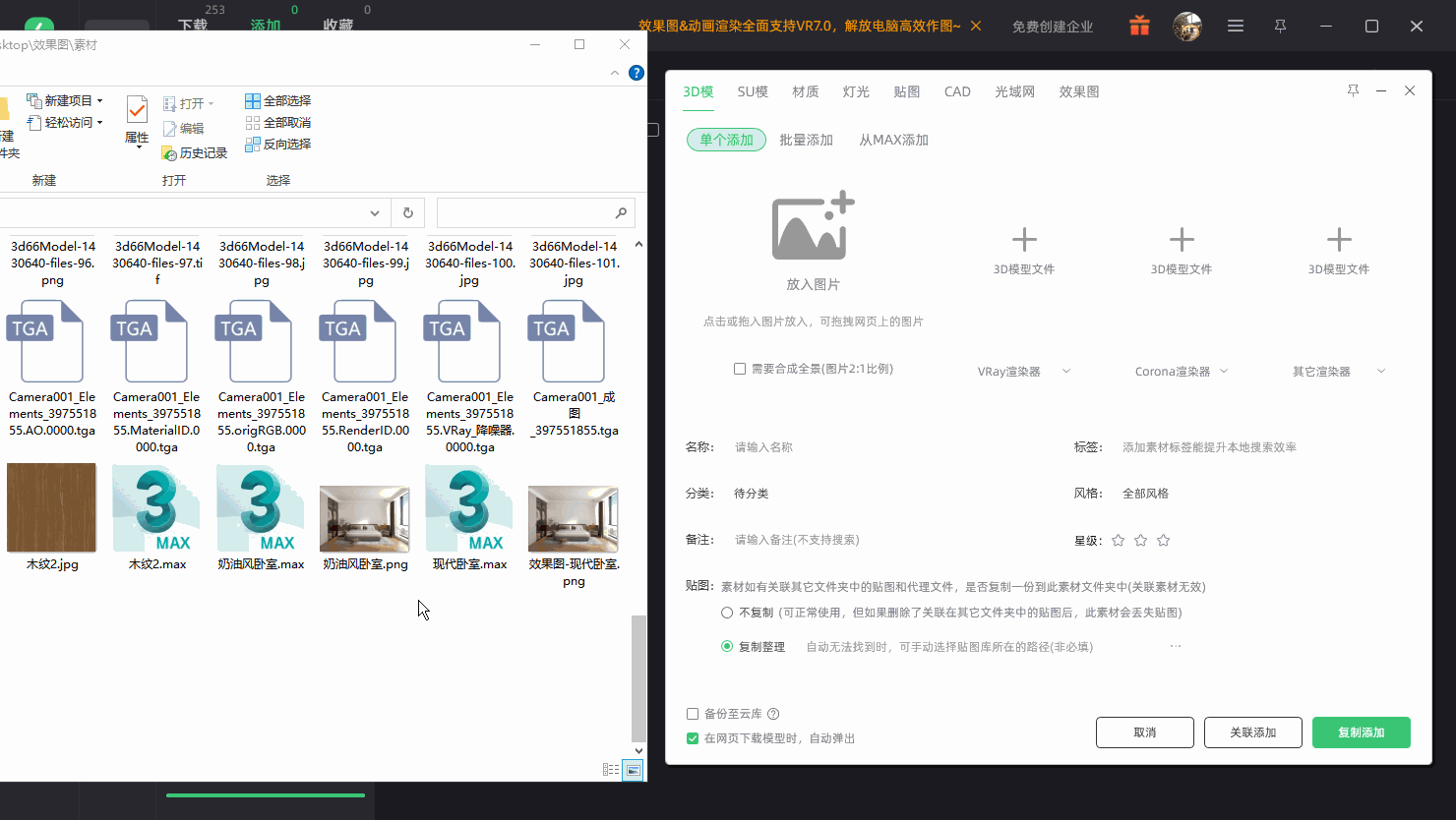Choose 单个添加 mode
The height and width of the screenshot is (820, 1456).
click(726, 140)
